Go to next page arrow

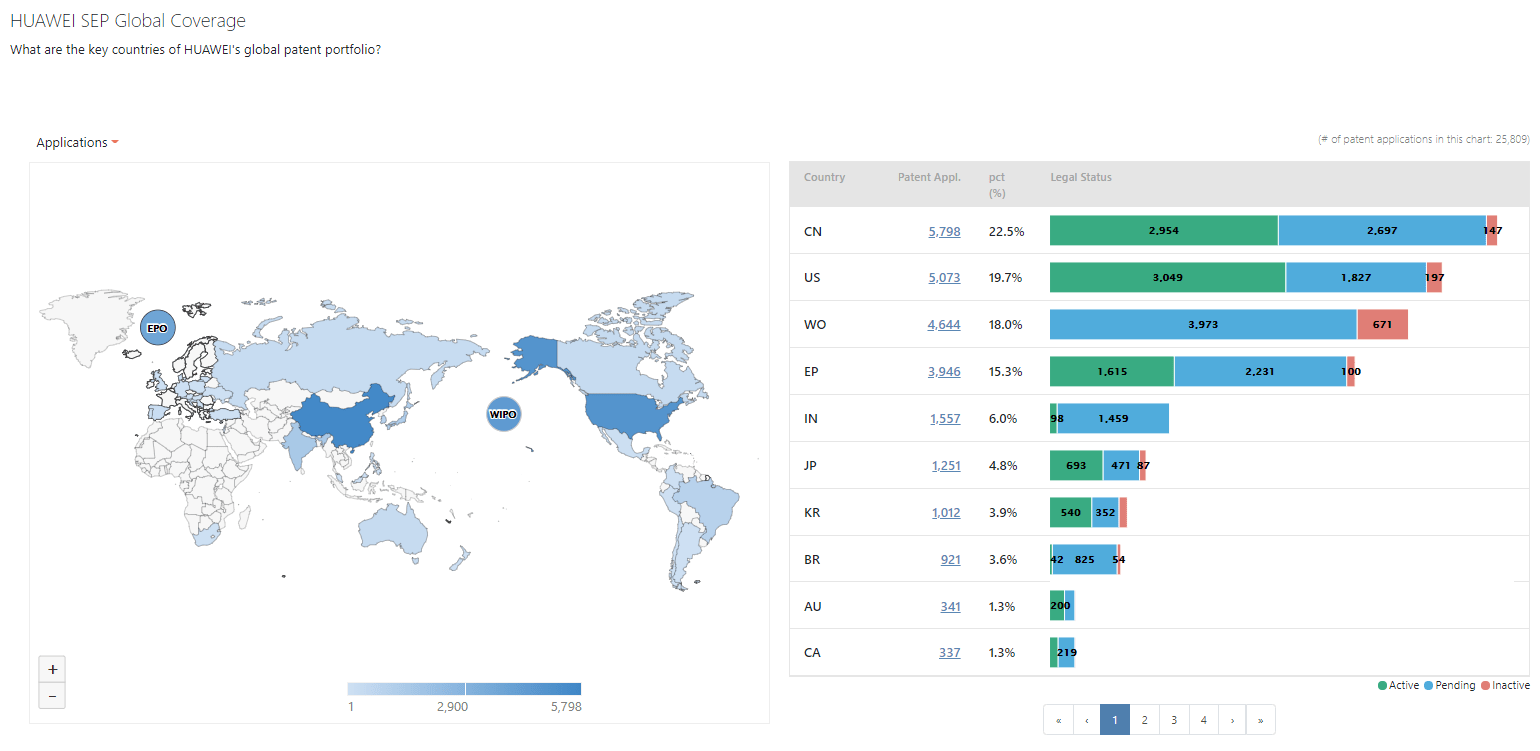pyautogui.click(x=1232, y=720)
